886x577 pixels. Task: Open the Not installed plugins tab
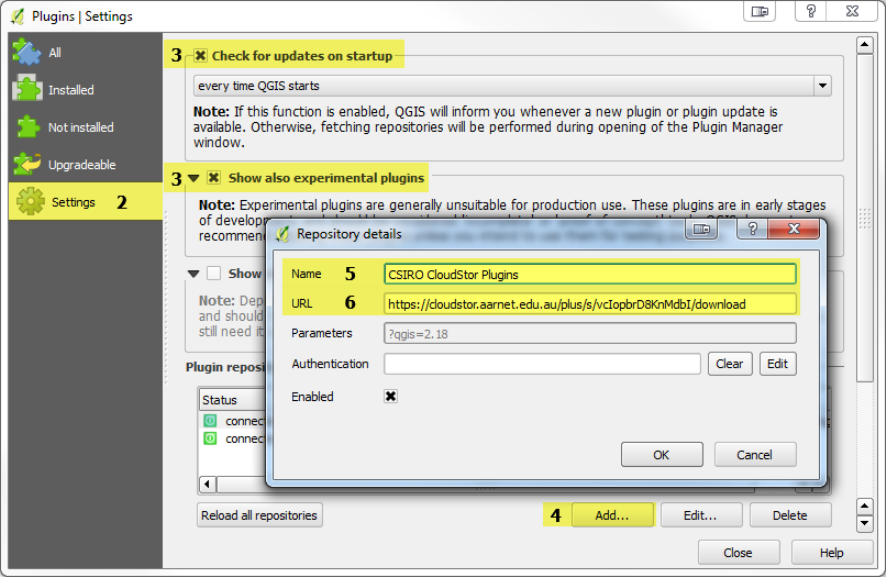coord(85,127)
